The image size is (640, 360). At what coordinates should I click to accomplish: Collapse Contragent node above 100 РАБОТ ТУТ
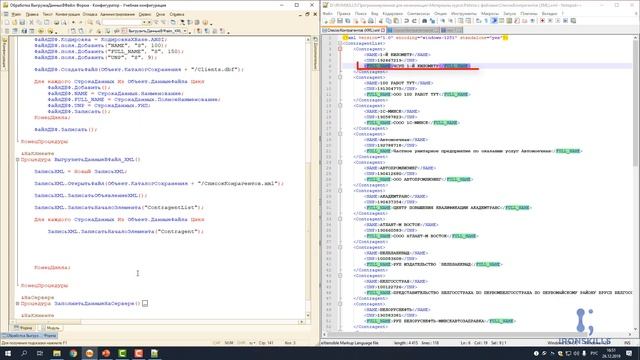(340, 77)
